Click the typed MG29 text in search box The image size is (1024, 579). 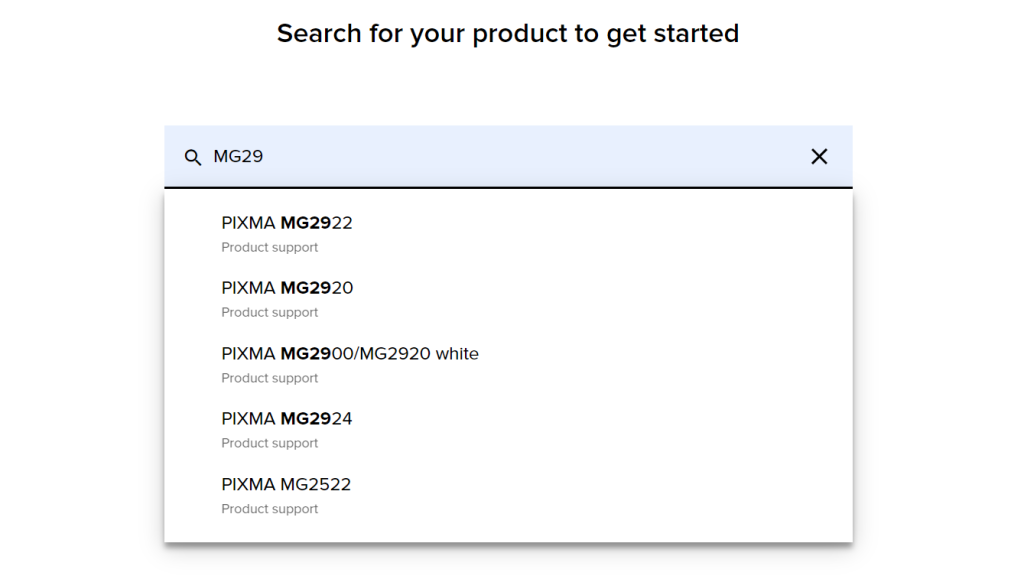(x=238, y=157)
